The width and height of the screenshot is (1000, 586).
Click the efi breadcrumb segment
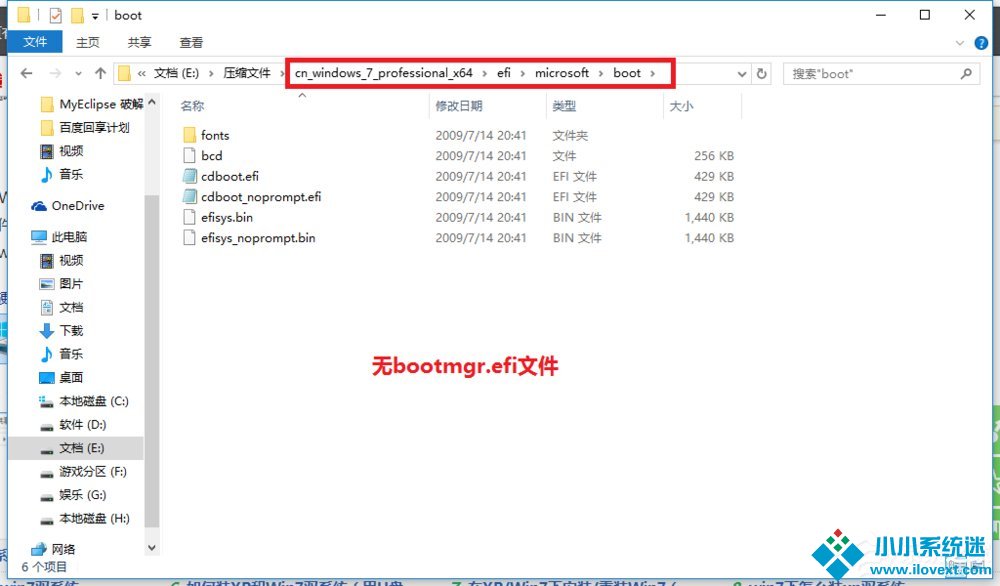coord(504,73)
